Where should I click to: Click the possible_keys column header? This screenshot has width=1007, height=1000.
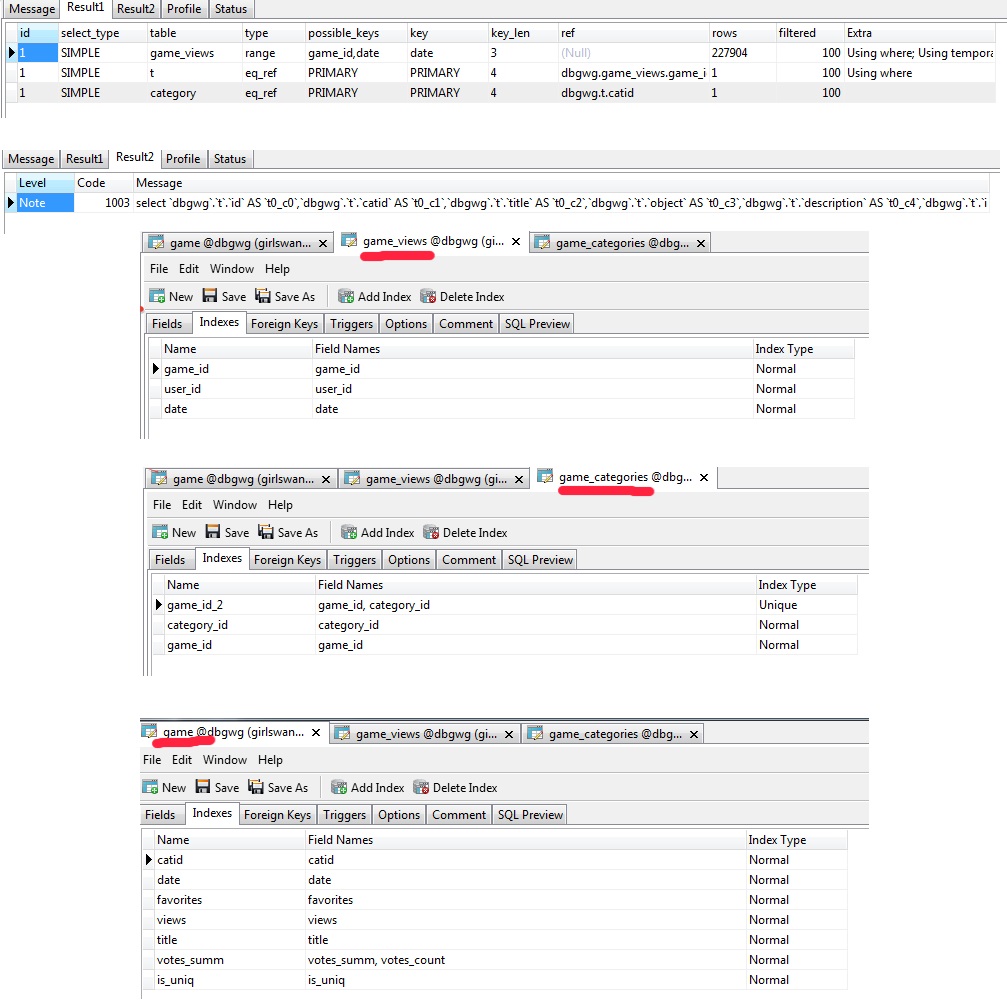(343, 33)
